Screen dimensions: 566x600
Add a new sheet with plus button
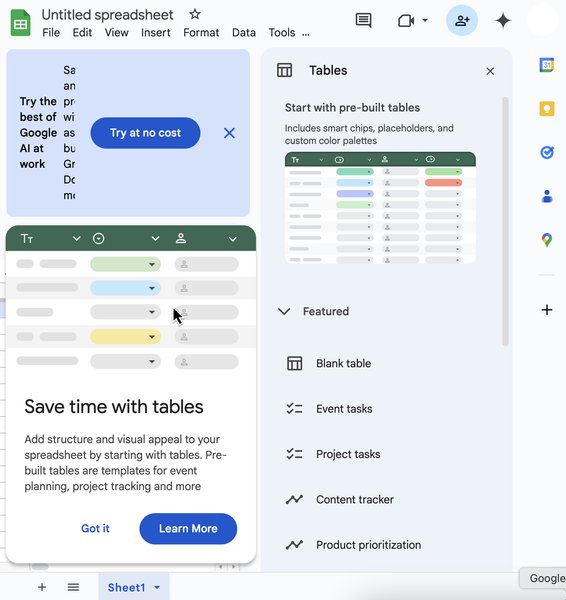[42, 587]
